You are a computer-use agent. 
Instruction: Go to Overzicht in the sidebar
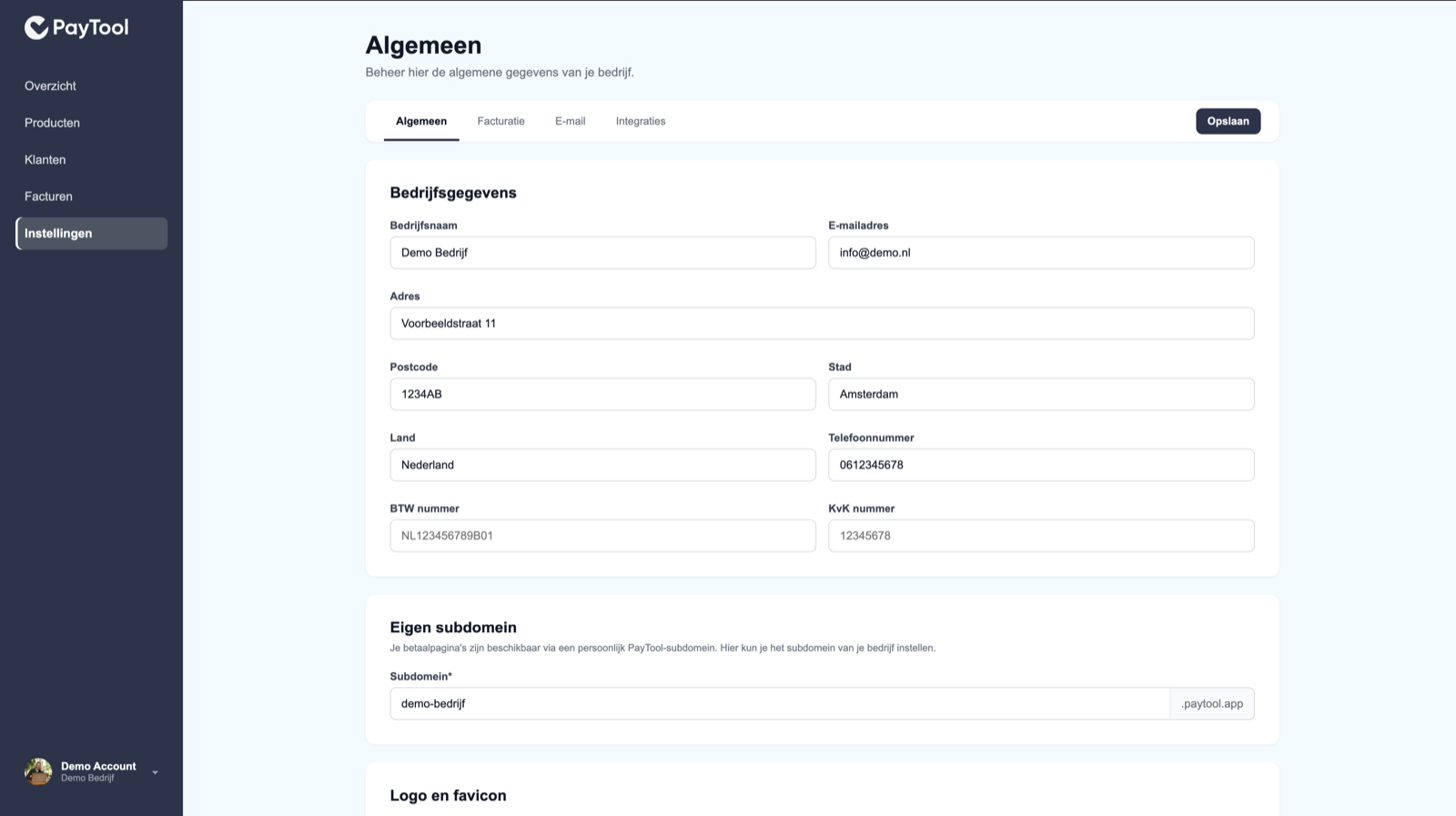[50, 86]
